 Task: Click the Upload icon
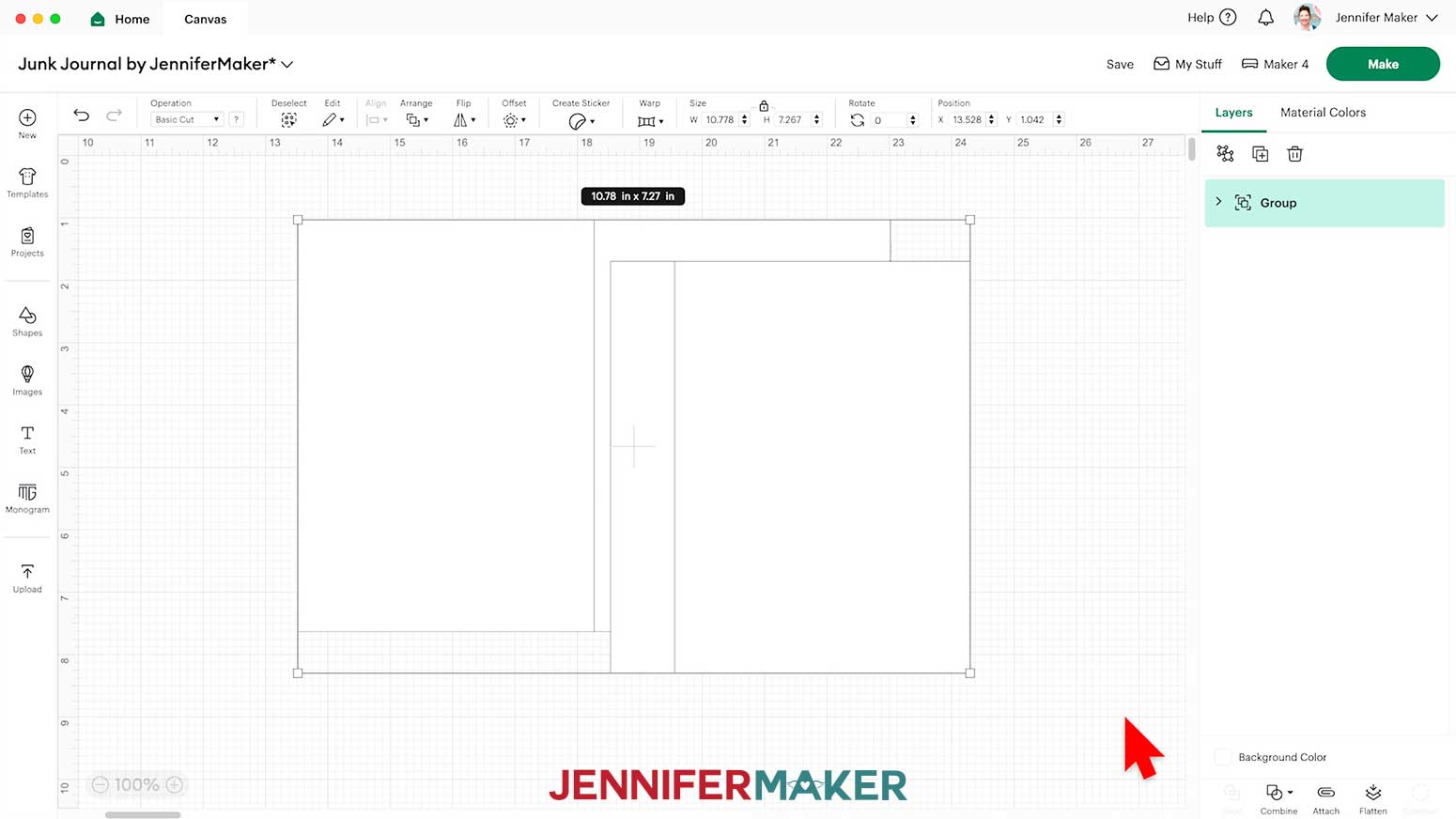point(27,572)
